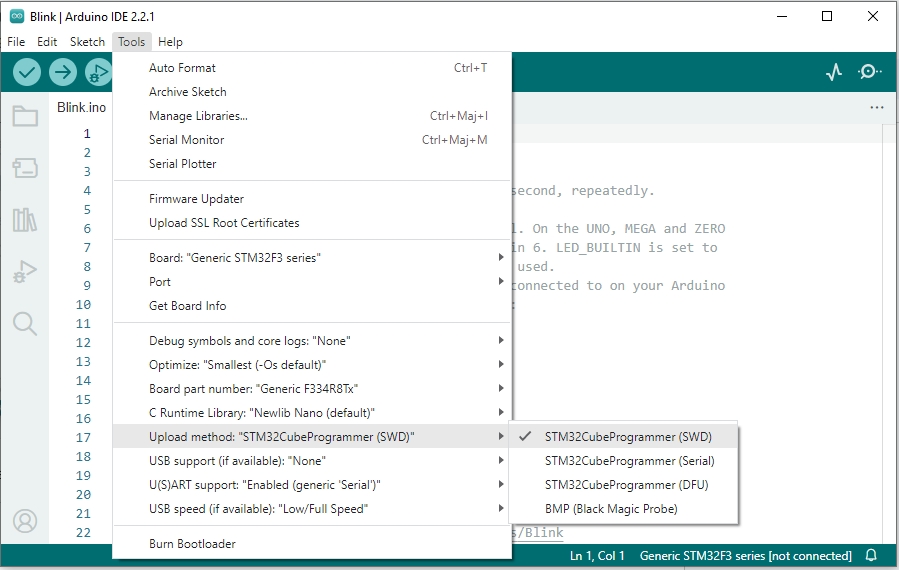Open the Serial Monitor toolbar icon
The height and width of the screenshot is (570, 899).
[869, 72]
